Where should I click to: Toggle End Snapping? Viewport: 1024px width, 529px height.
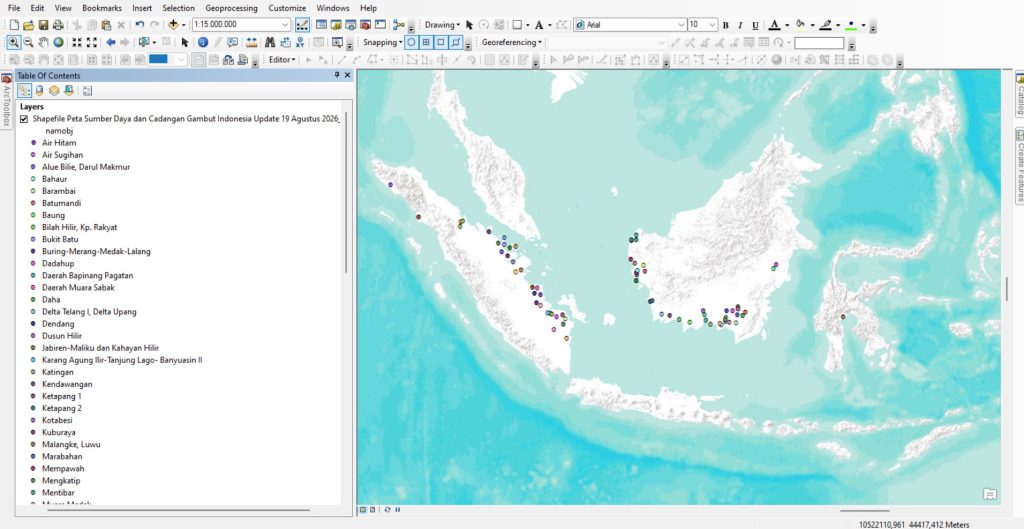(426, 42)
